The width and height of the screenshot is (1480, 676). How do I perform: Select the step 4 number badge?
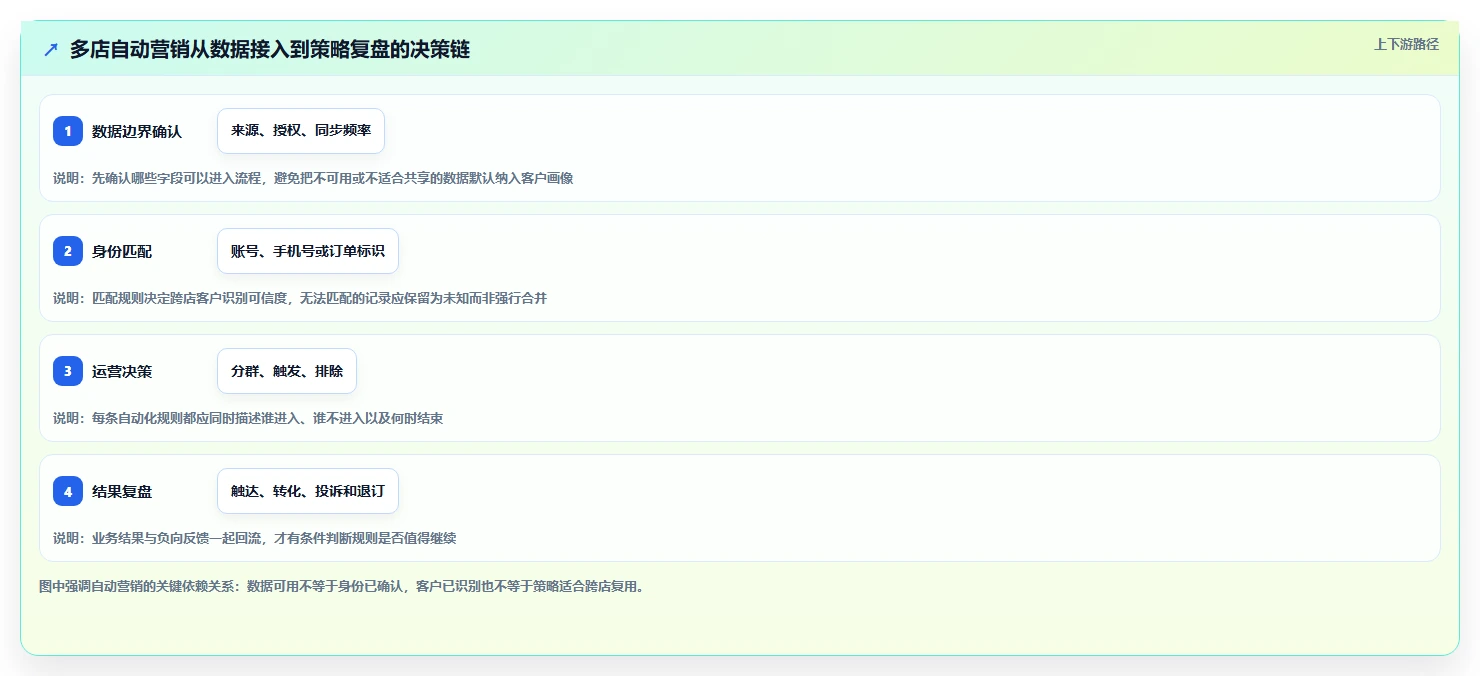[x=68, y=491]
